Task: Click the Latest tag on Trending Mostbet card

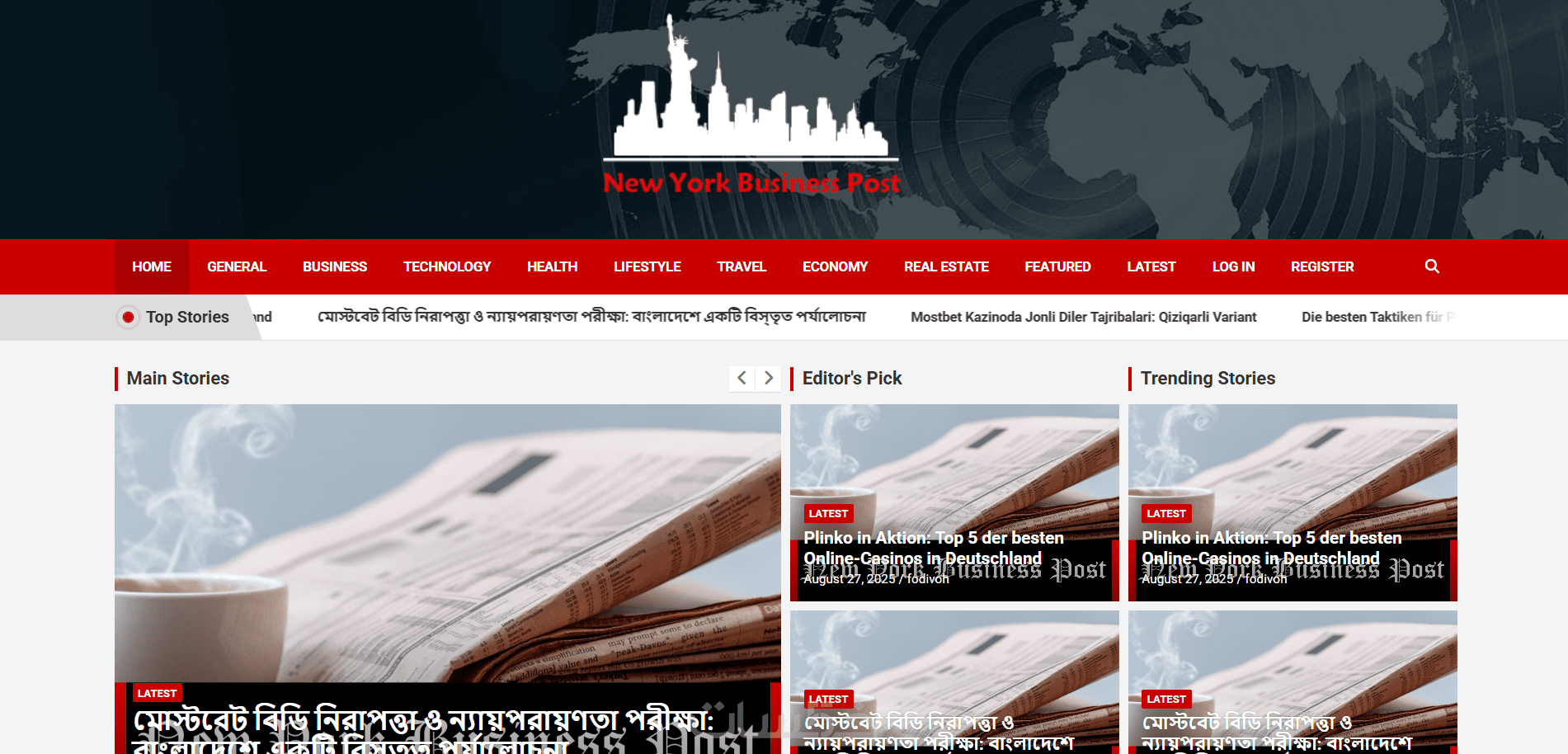Action: [1166, 699]
